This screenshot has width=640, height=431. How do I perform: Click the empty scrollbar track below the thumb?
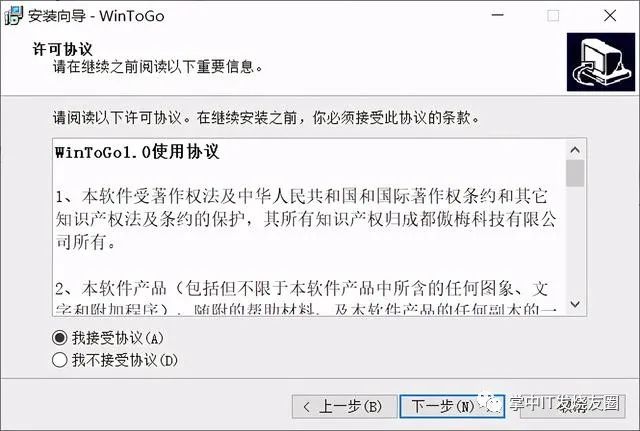(575, 241)
